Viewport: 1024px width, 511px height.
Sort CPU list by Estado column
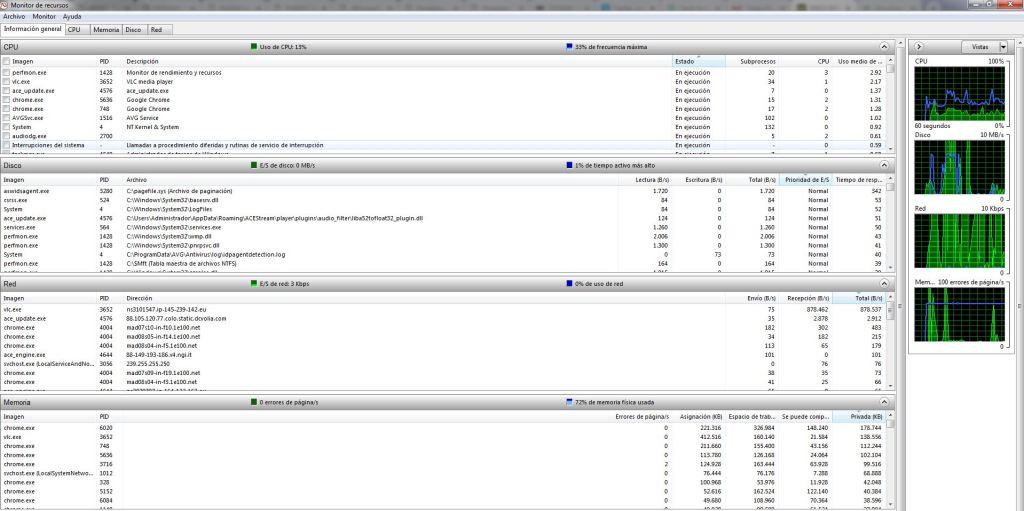(699, 61)
